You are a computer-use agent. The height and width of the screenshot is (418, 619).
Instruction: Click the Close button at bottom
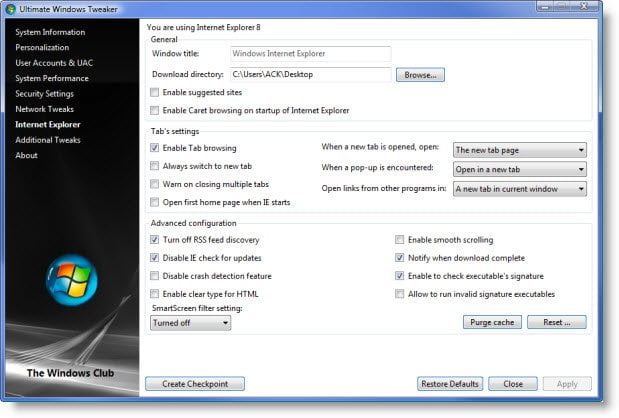click(513, 384)
